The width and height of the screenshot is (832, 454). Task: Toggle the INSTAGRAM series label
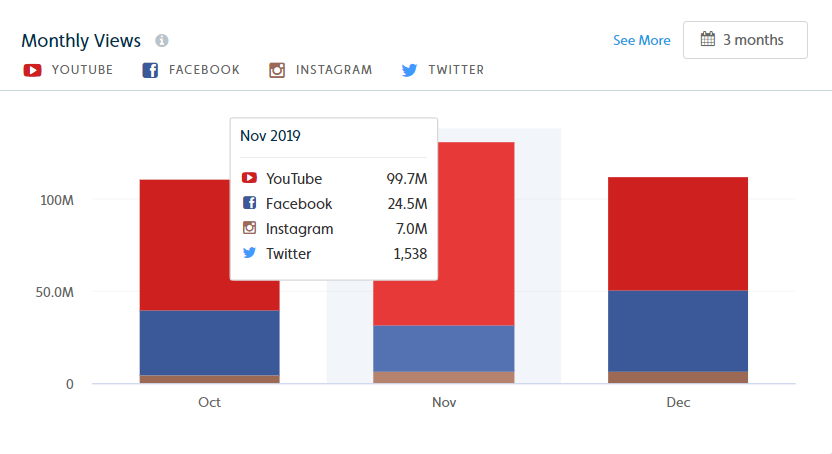pyautogui.click(x=334, y=70)
